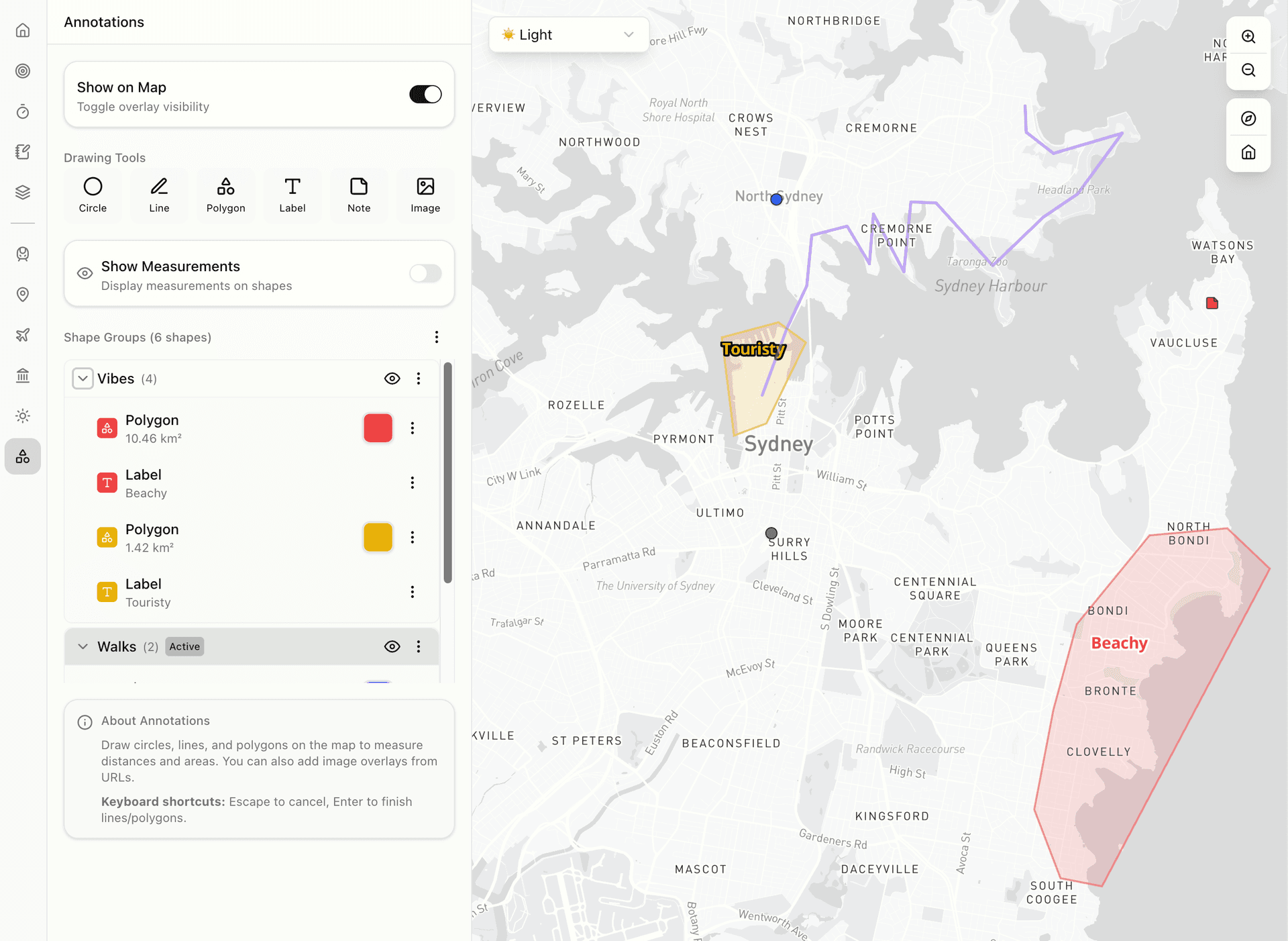1288x941 pixels.
Task: Collapse the Walks group chevron
Action: (x=83, y=646)
